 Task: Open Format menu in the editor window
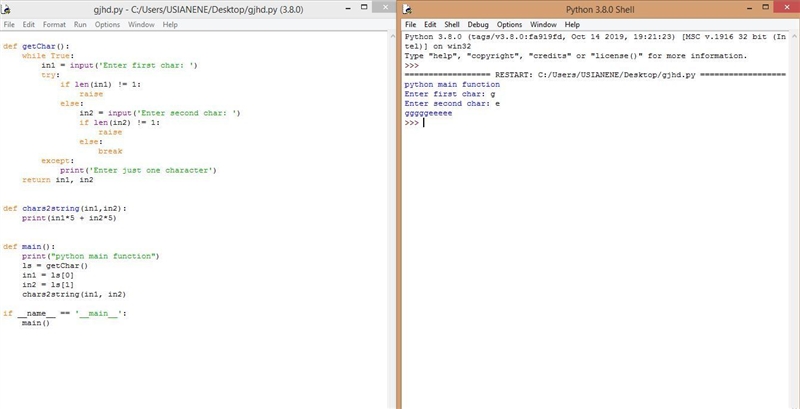point(54,24)
